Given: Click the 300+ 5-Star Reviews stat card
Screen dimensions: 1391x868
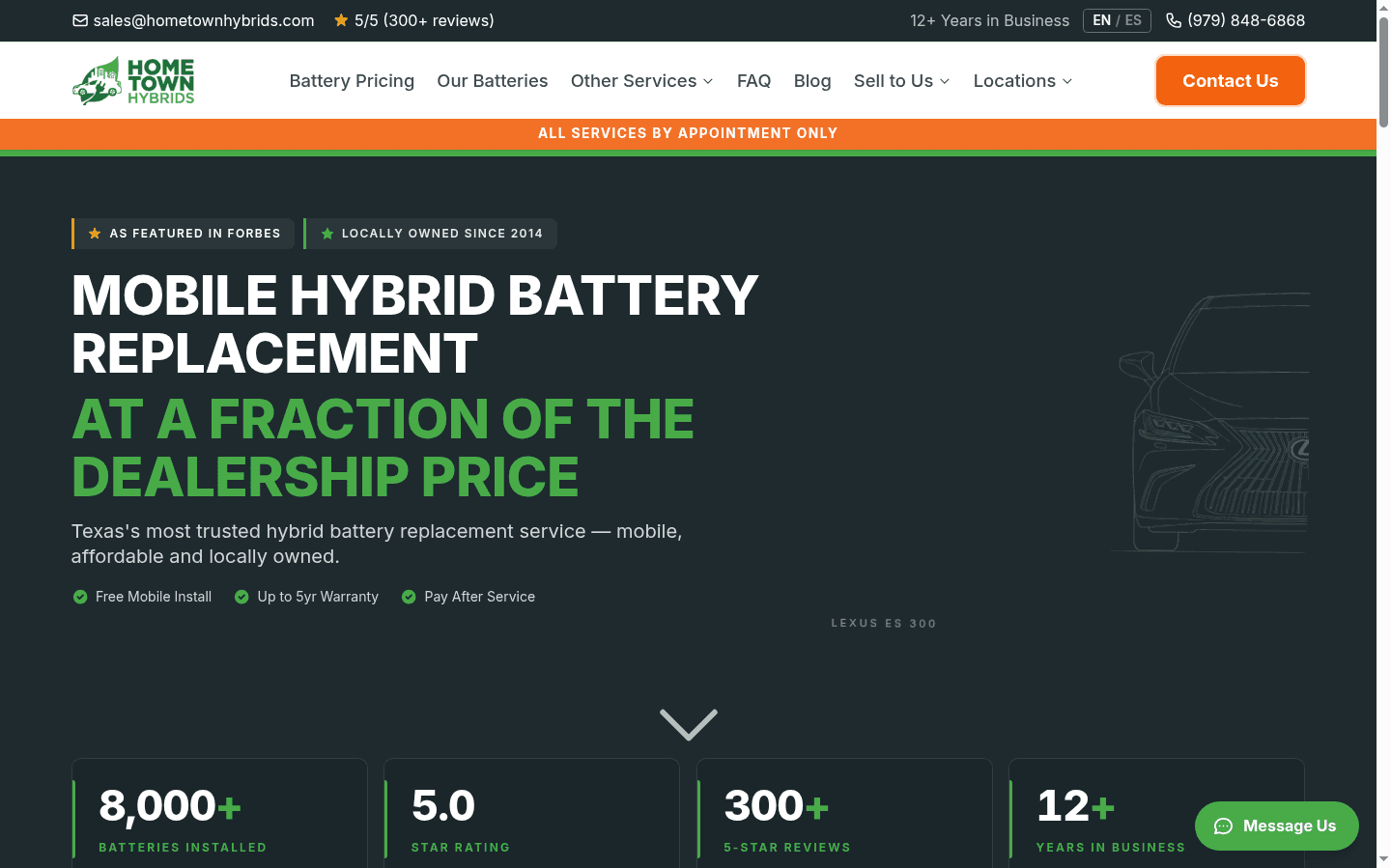Looking at the screenshot, I should pyautogui.click(x=844, y=813).
